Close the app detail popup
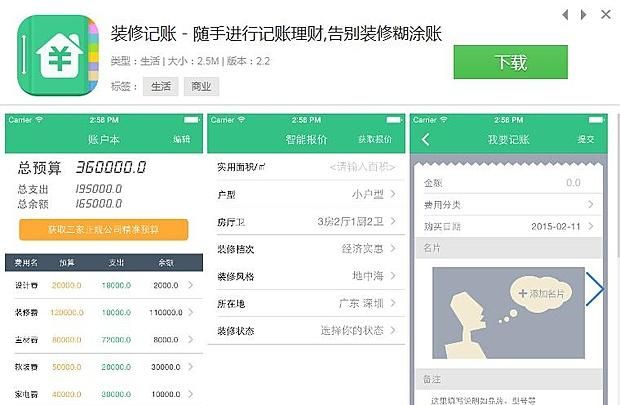 pyautogui.click(x=606, y=15)
